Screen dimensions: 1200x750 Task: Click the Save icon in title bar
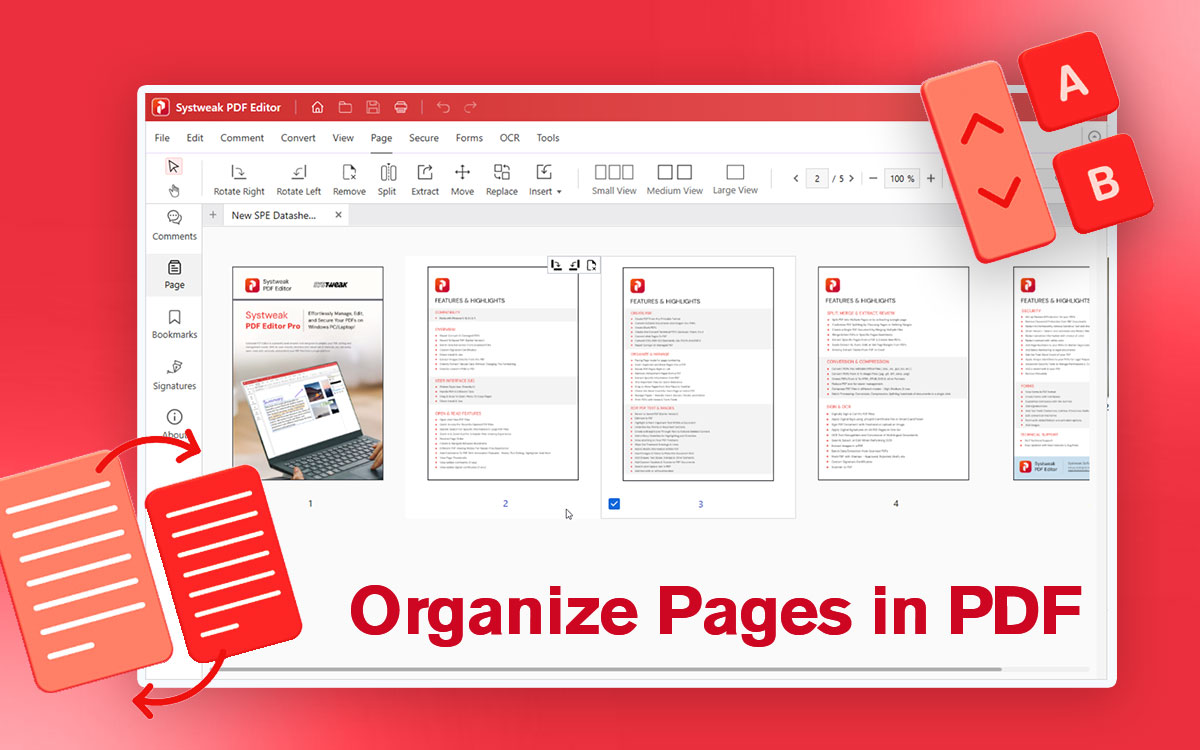point(373,107)
